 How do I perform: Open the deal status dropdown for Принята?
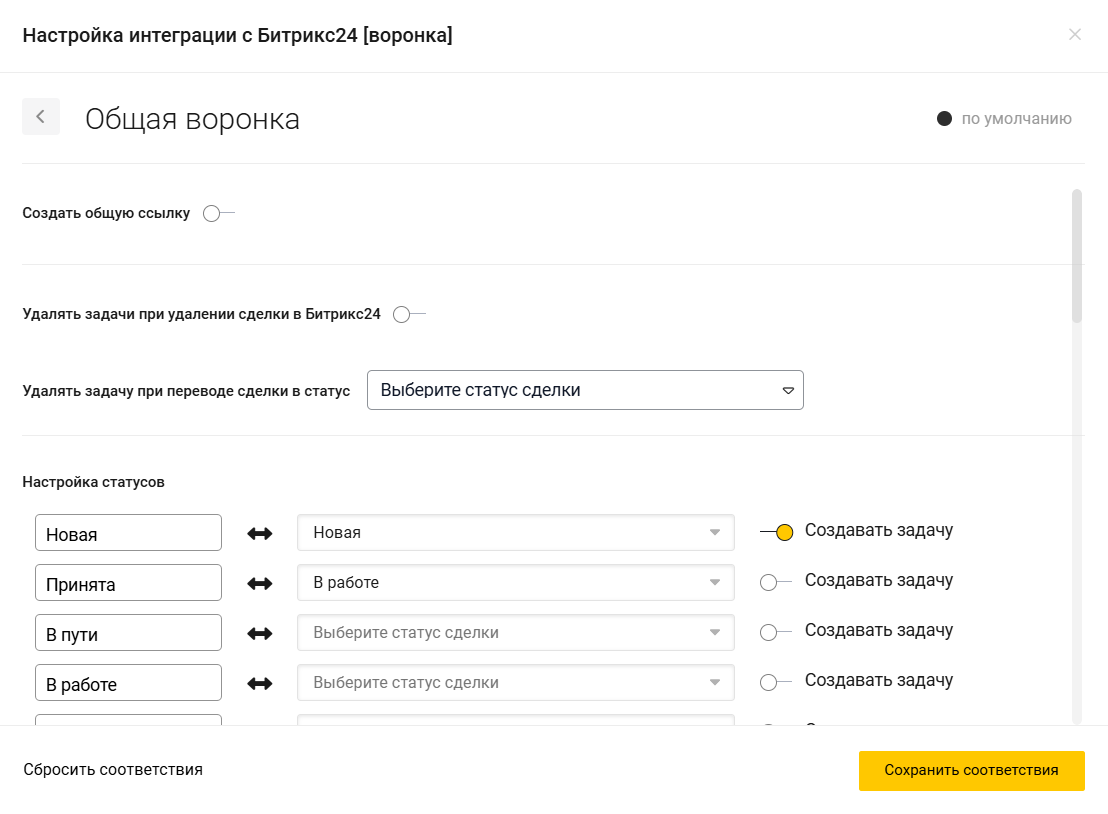[516, 583]
